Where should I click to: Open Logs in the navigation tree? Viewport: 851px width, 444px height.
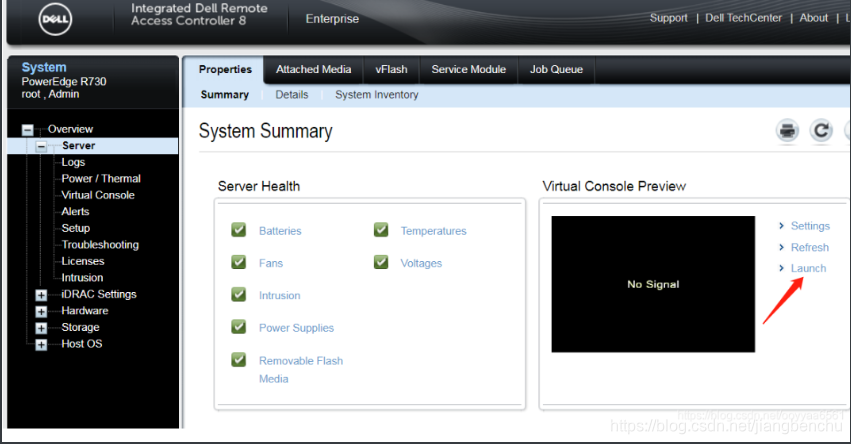click(x=73, y=162)
